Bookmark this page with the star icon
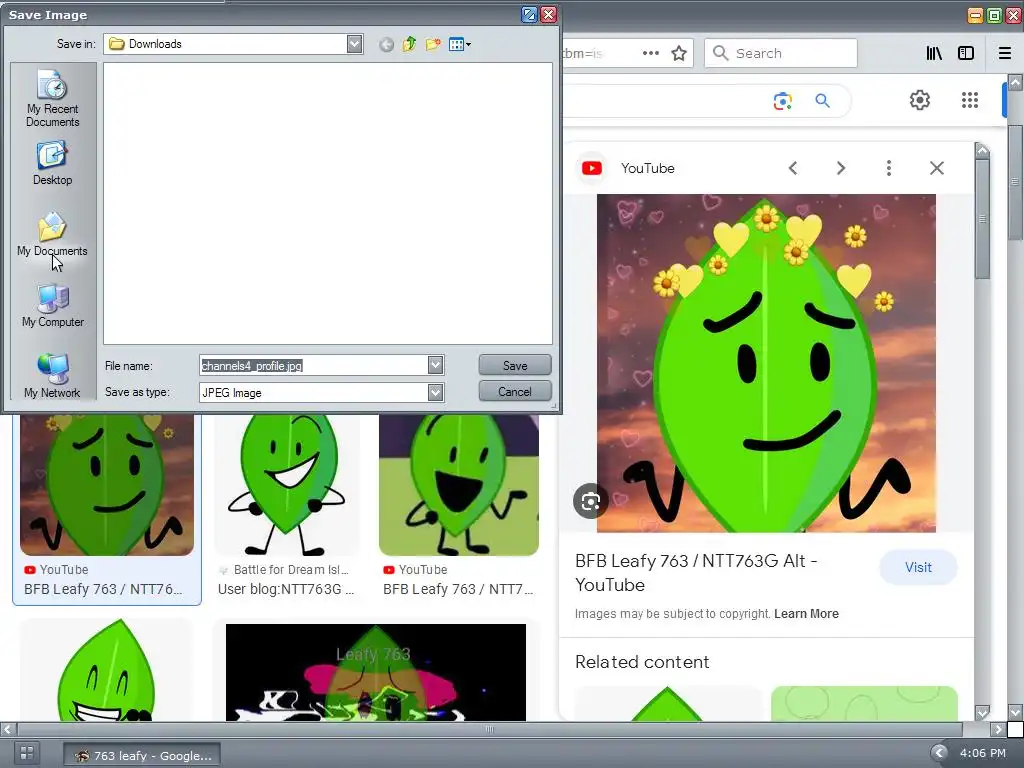The width and height of the screenshot is (1024, 768). pyautogui.click(x=679, y=53)
